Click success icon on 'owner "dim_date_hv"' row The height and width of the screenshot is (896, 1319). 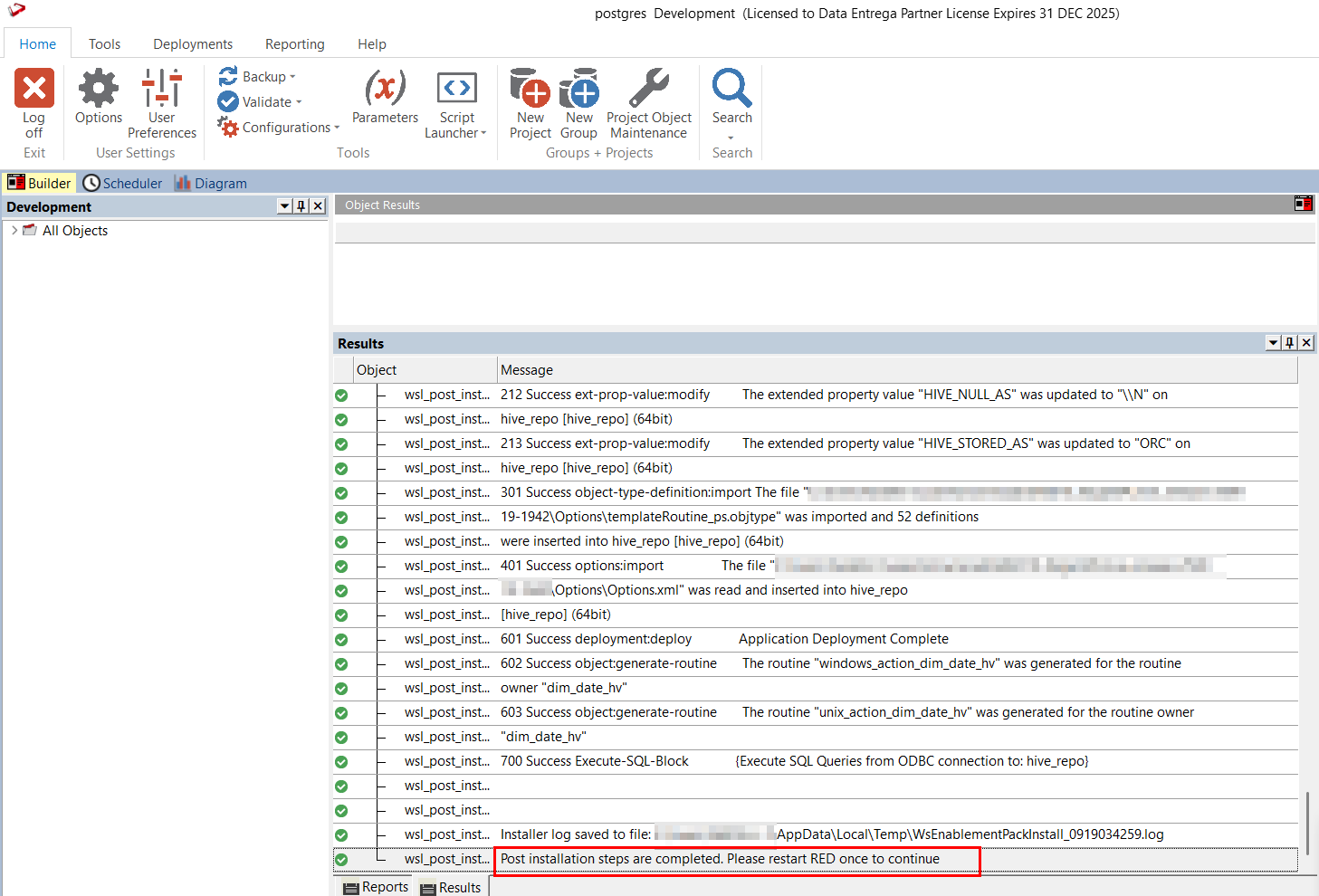(x=341, y=689)
